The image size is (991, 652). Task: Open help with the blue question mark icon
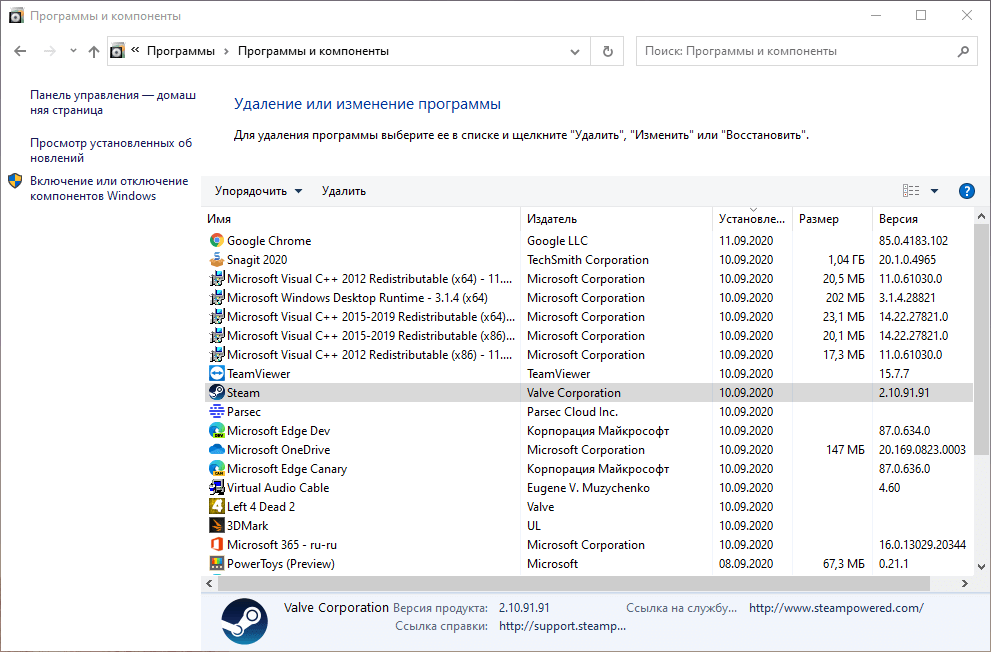(966, 191)
